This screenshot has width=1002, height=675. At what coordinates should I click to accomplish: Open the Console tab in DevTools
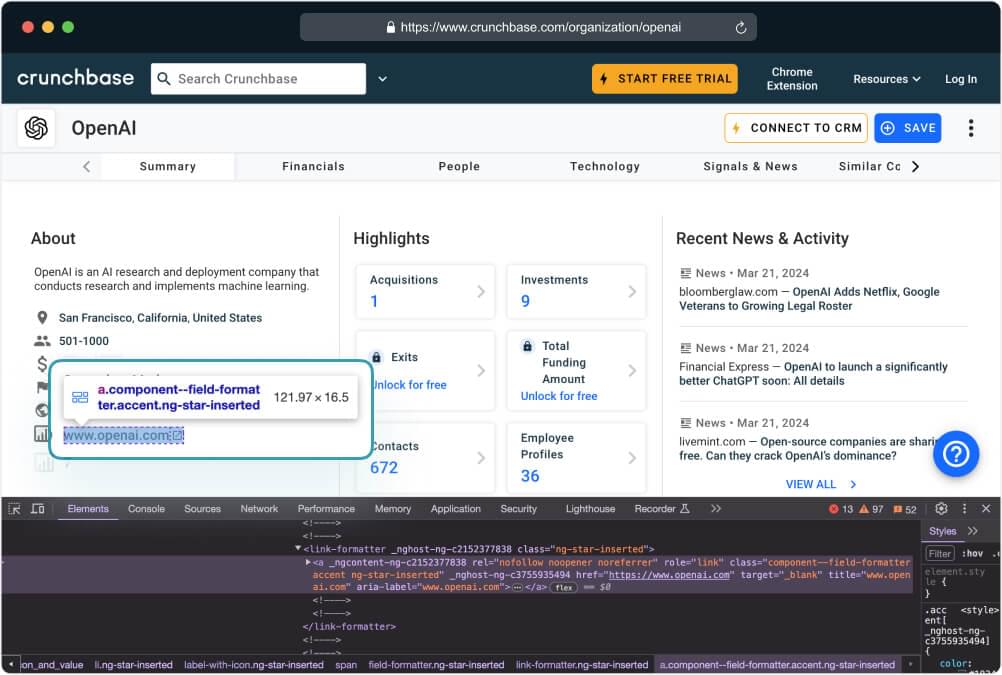pyautogui.click(x=146, y=509)
